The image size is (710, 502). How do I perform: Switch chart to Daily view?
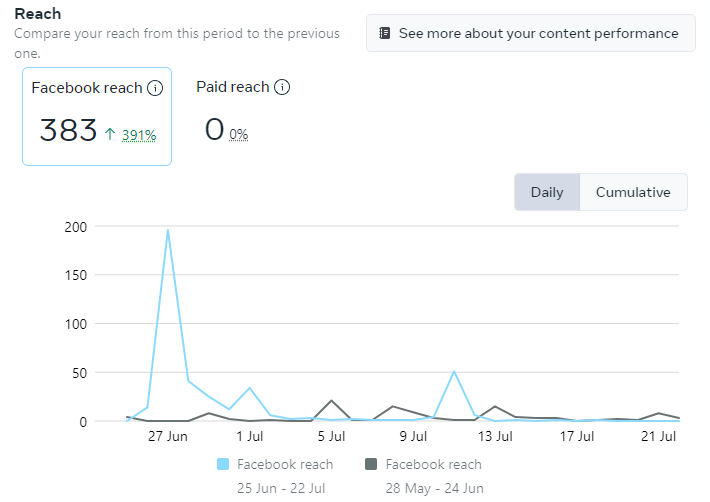tap(547, 192)
